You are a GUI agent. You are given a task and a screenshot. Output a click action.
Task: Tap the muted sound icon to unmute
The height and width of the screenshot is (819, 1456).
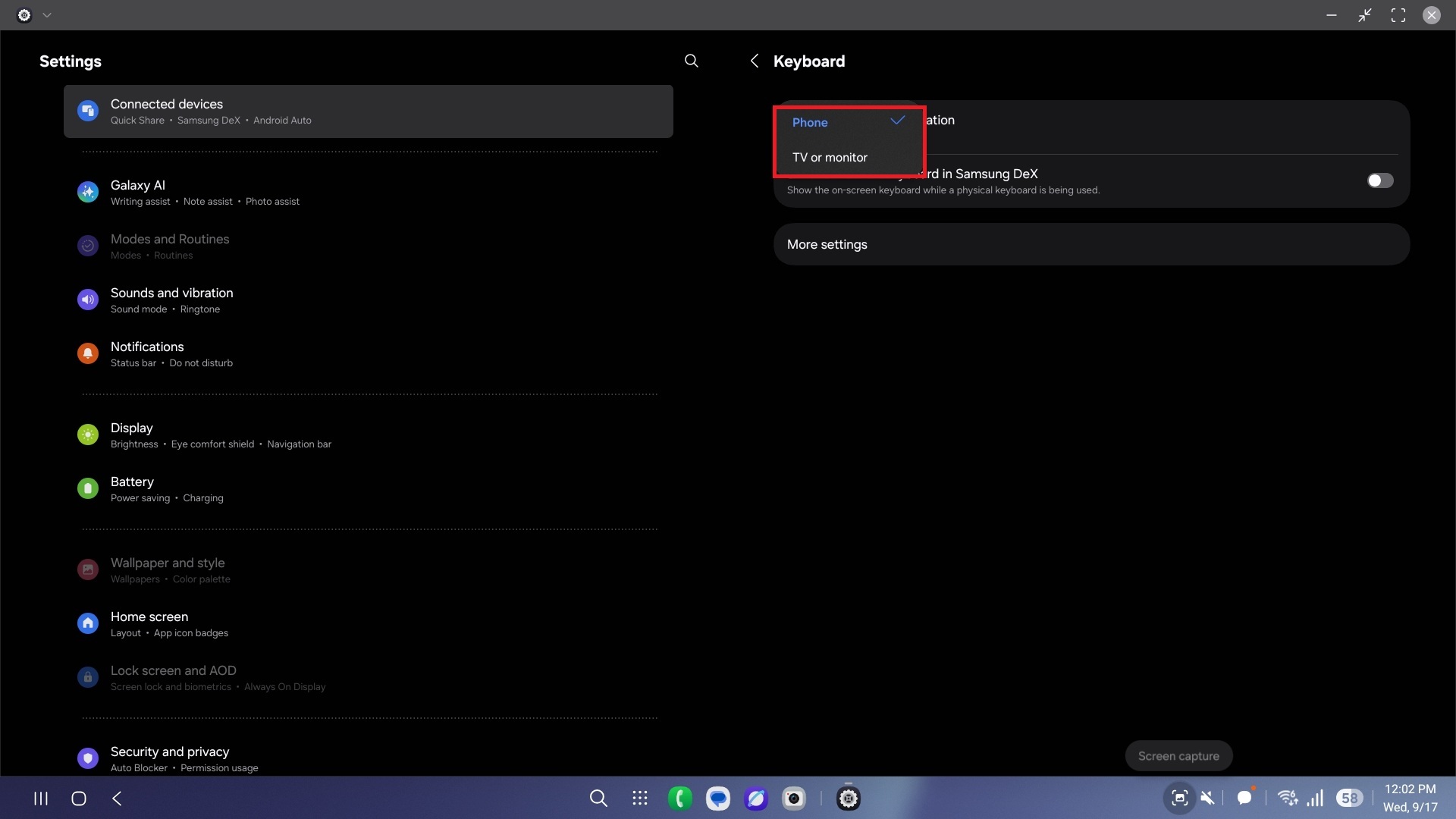click(1209, 798)
